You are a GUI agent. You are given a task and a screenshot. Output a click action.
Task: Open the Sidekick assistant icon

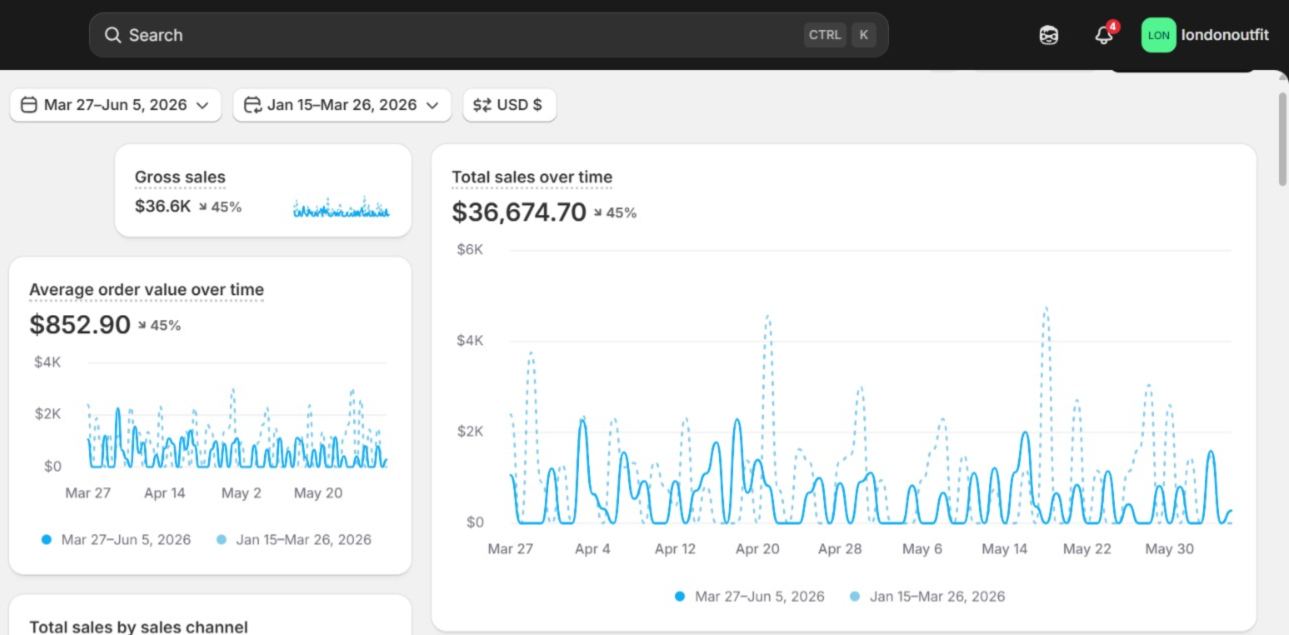tap(1048, 35)
